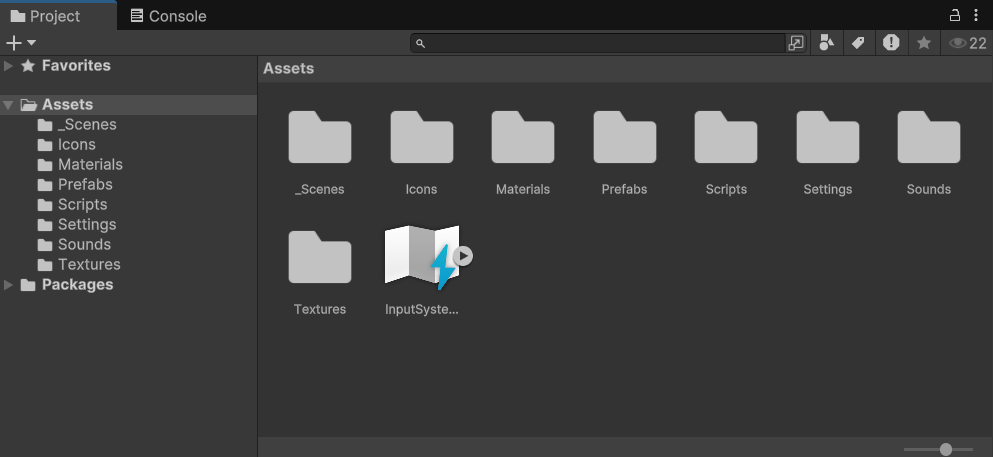993x457 pixels.
Task: Open search in Unity Search window icon
Action: [x=795, y=43]
